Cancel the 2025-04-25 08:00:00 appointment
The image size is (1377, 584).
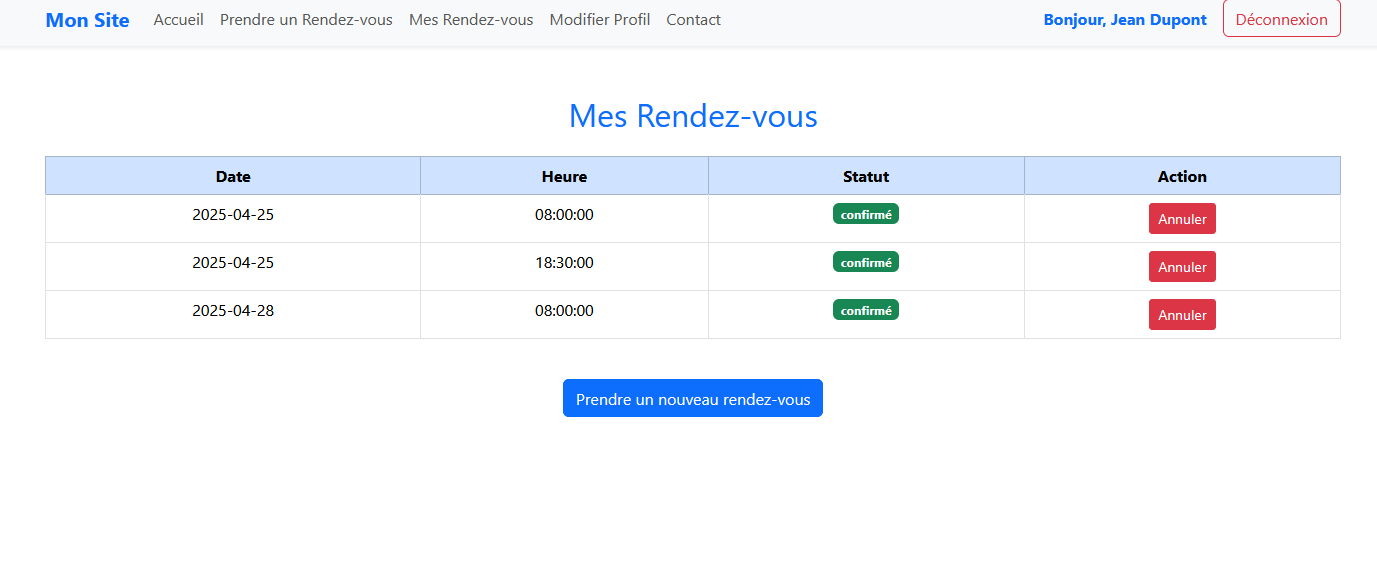point(1182,219)
